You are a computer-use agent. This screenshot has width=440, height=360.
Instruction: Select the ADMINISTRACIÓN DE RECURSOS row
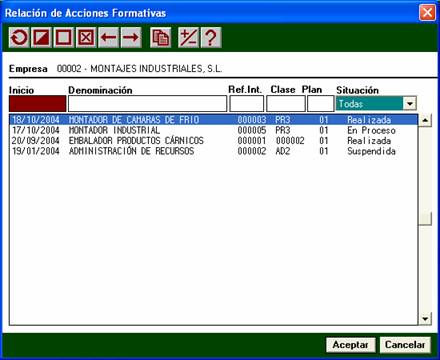[x=213, y=151]
